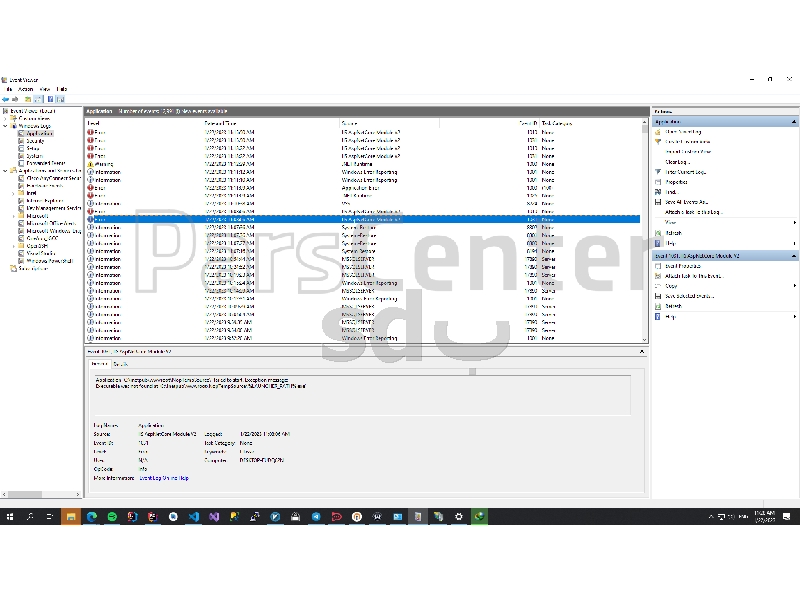Select the Security log in tree
Viewport: 800px width, 600px height.
35,141
